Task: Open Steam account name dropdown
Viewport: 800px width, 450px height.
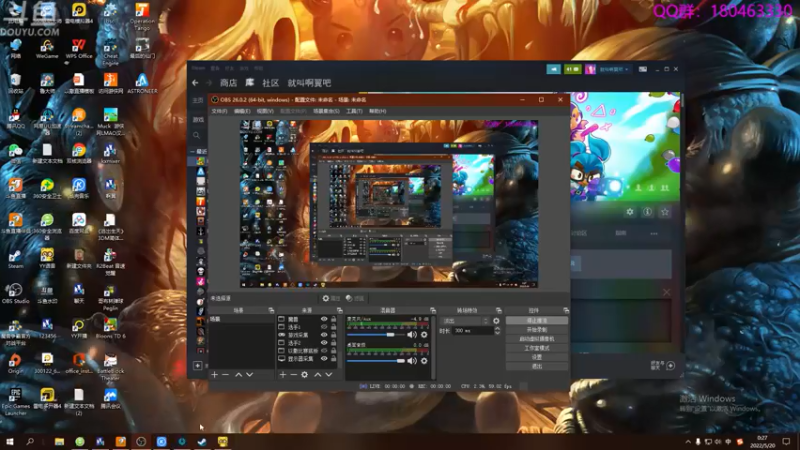Action: [614, 69]
